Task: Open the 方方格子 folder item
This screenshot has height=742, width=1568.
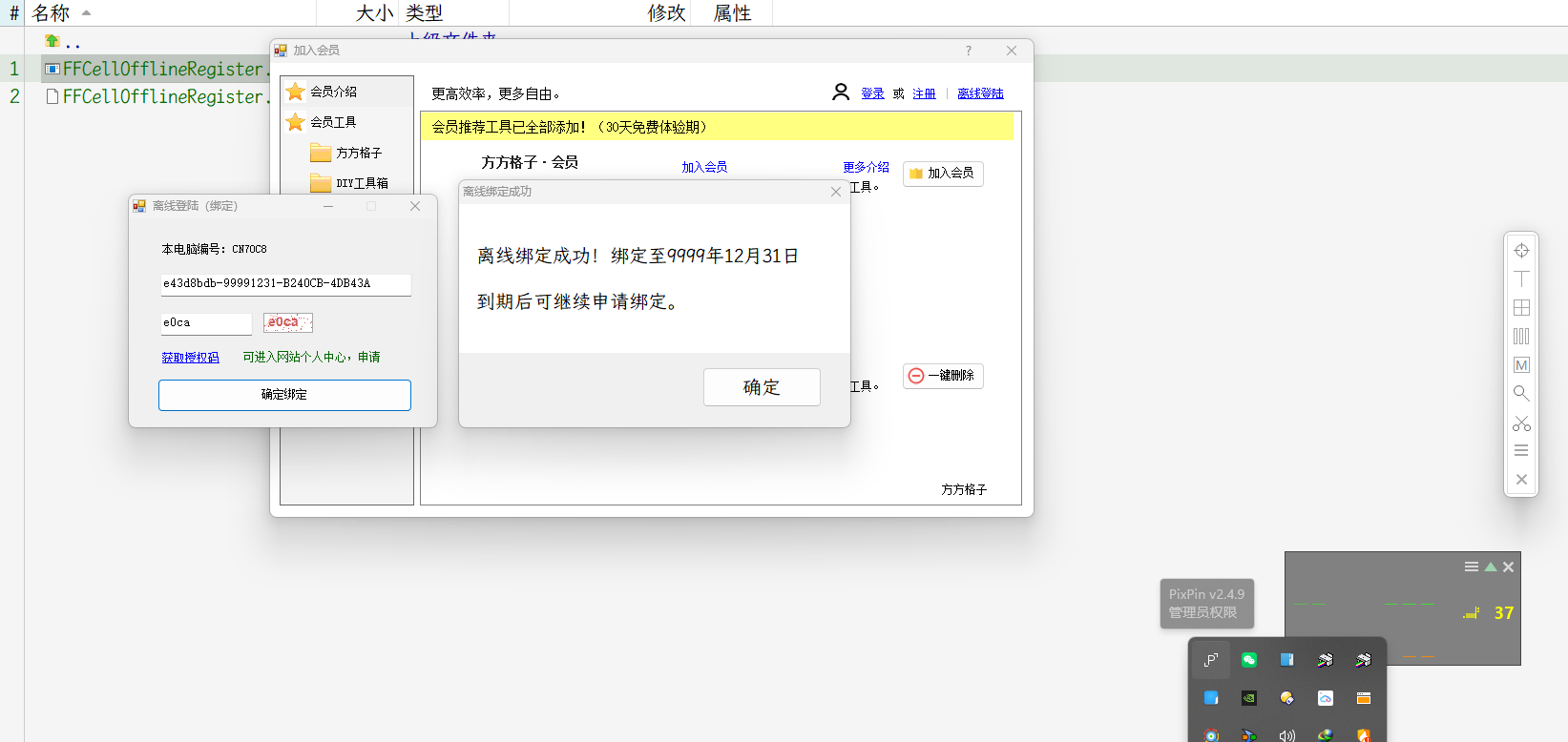Action: point(358,153)
